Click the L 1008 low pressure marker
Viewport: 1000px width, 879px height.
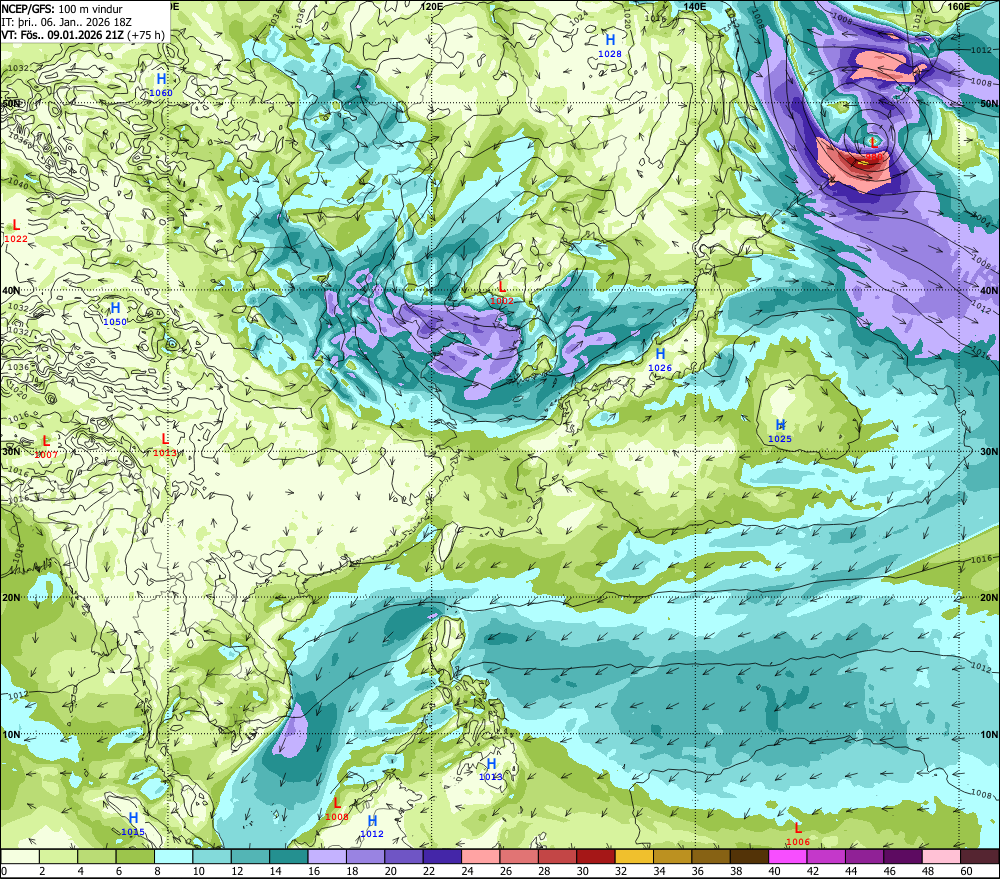337,809
